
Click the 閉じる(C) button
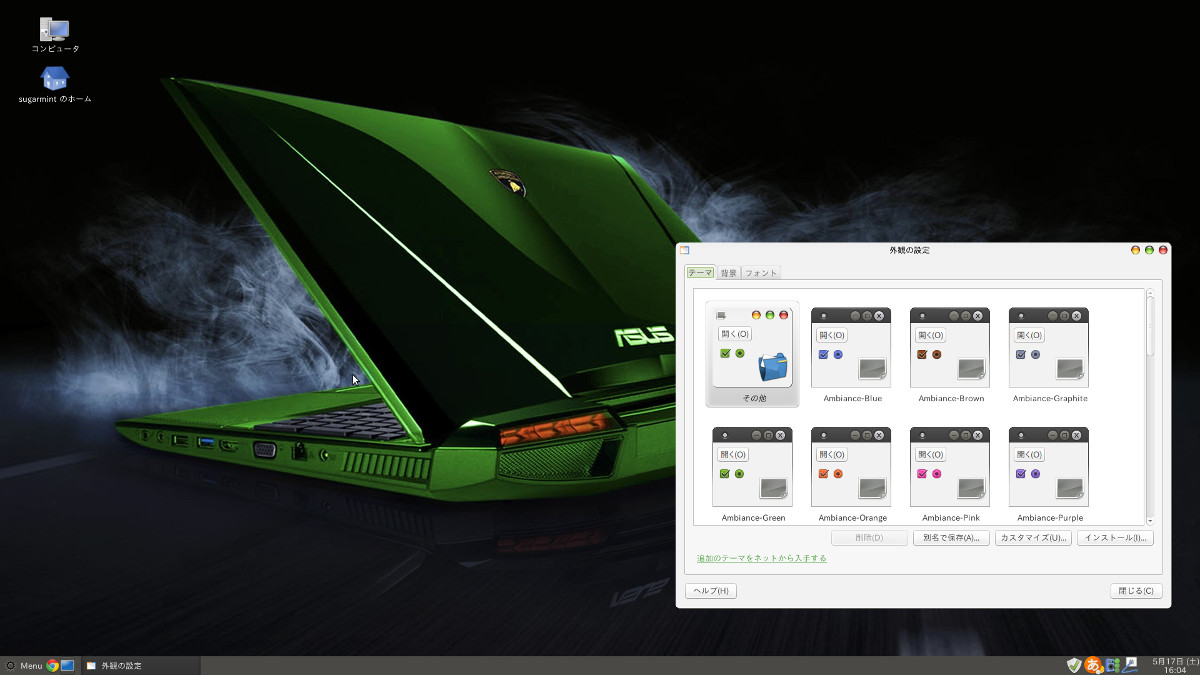[x=1136, y=591]
